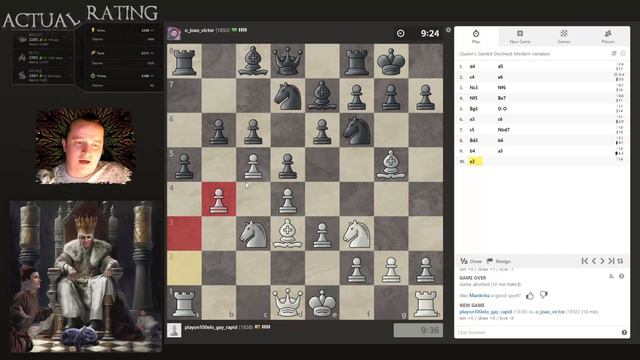Select the white bishop on g5
Viewport: 640px width, 360px height.
391,164
